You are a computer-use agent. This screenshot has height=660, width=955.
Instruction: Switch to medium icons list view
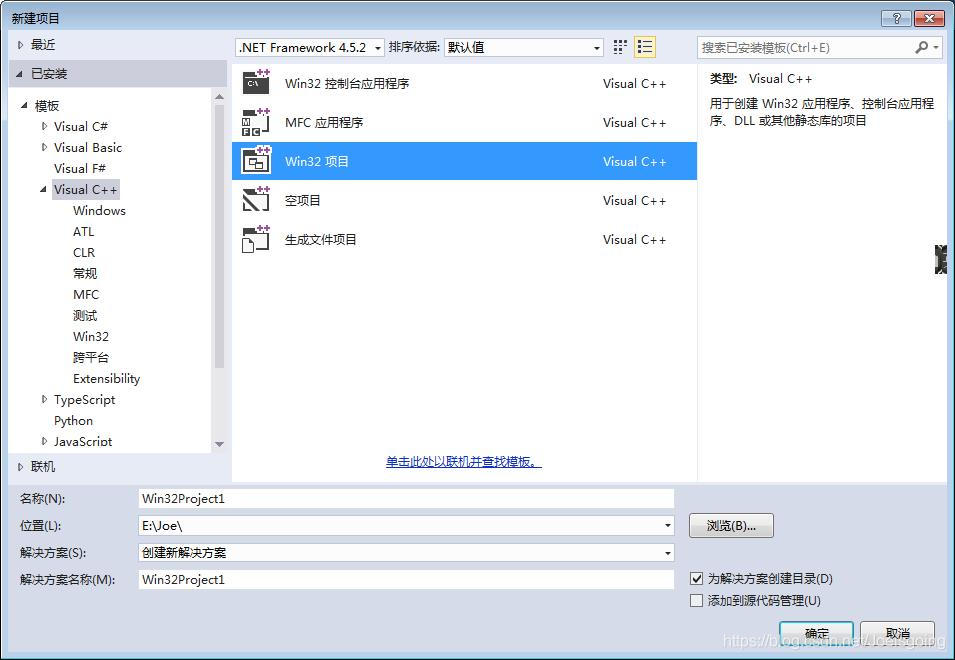click(x=645, y=47)
